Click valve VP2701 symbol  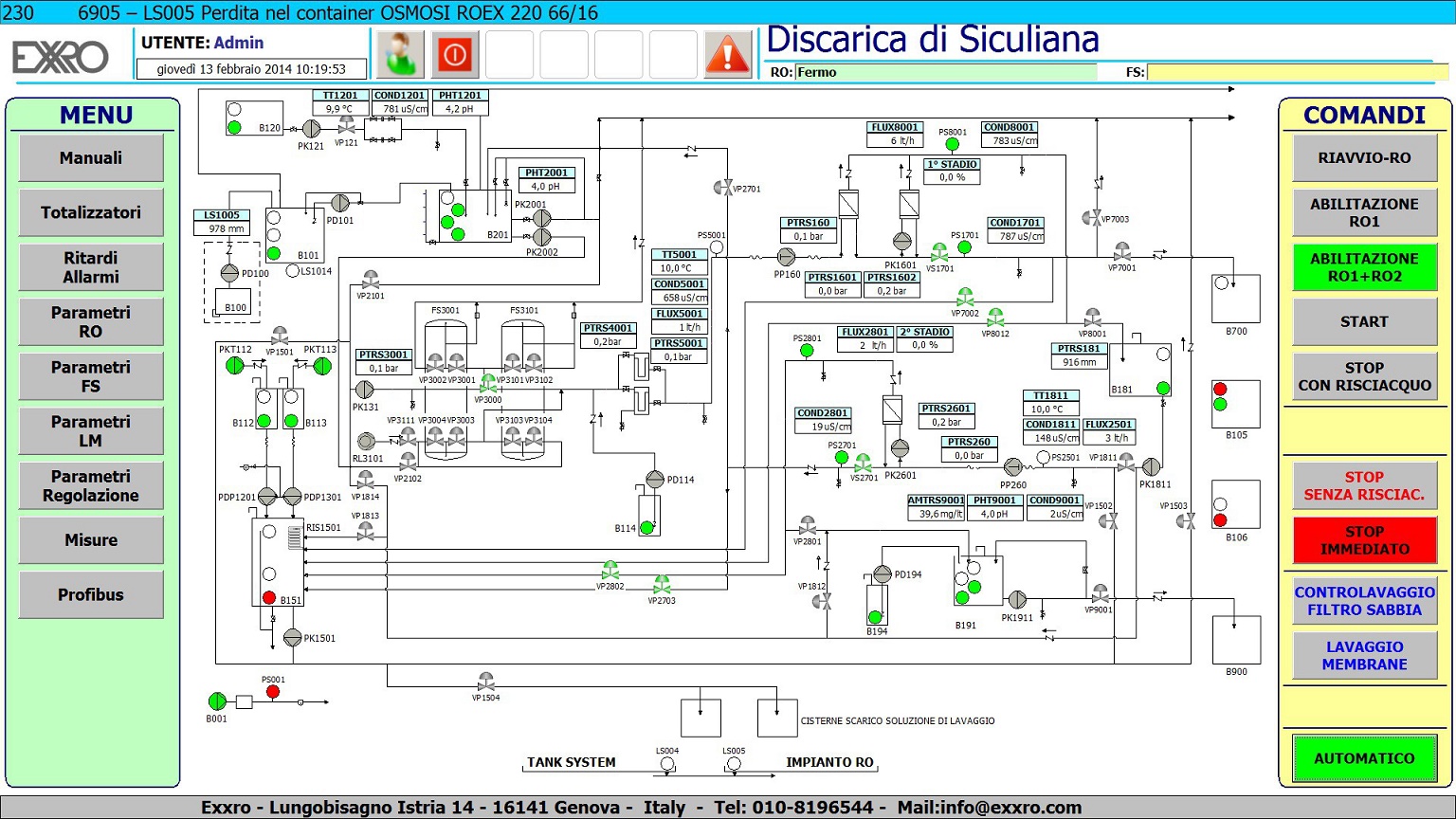[x=723, y=188]
